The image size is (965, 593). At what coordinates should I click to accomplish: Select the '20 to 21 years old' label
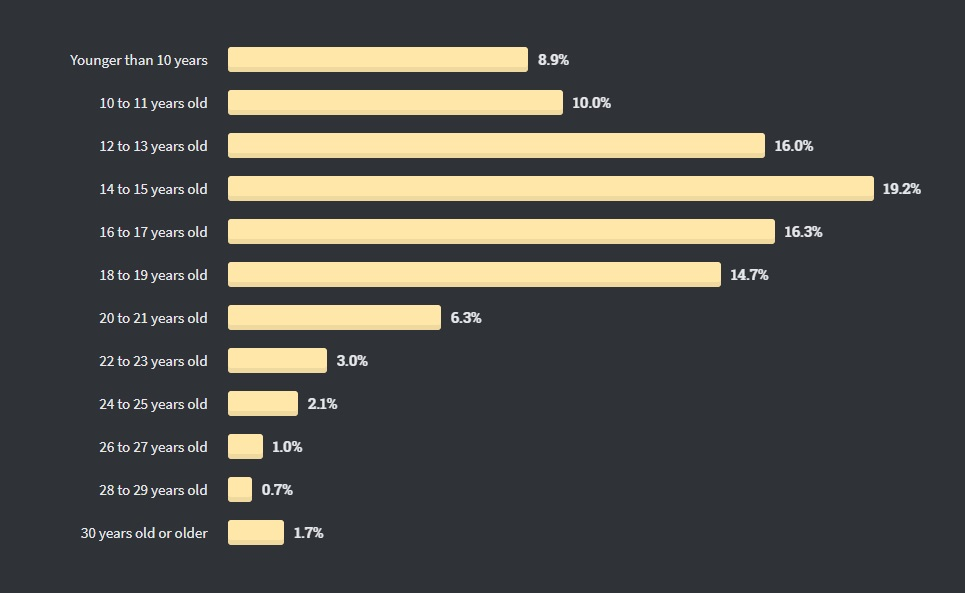pyautogui.click(x=153, y=319)
